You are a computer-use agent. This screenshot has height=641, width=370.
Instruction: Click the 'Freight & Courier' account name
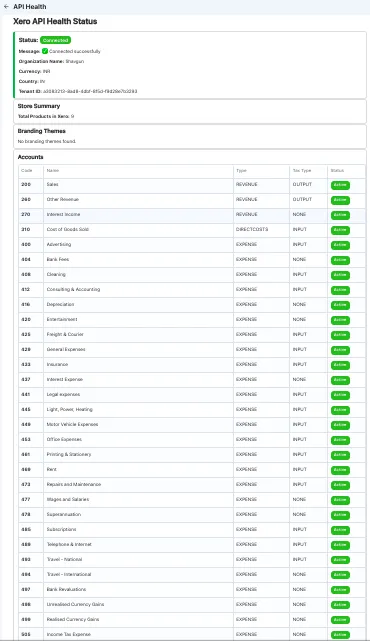pos(65,334)
